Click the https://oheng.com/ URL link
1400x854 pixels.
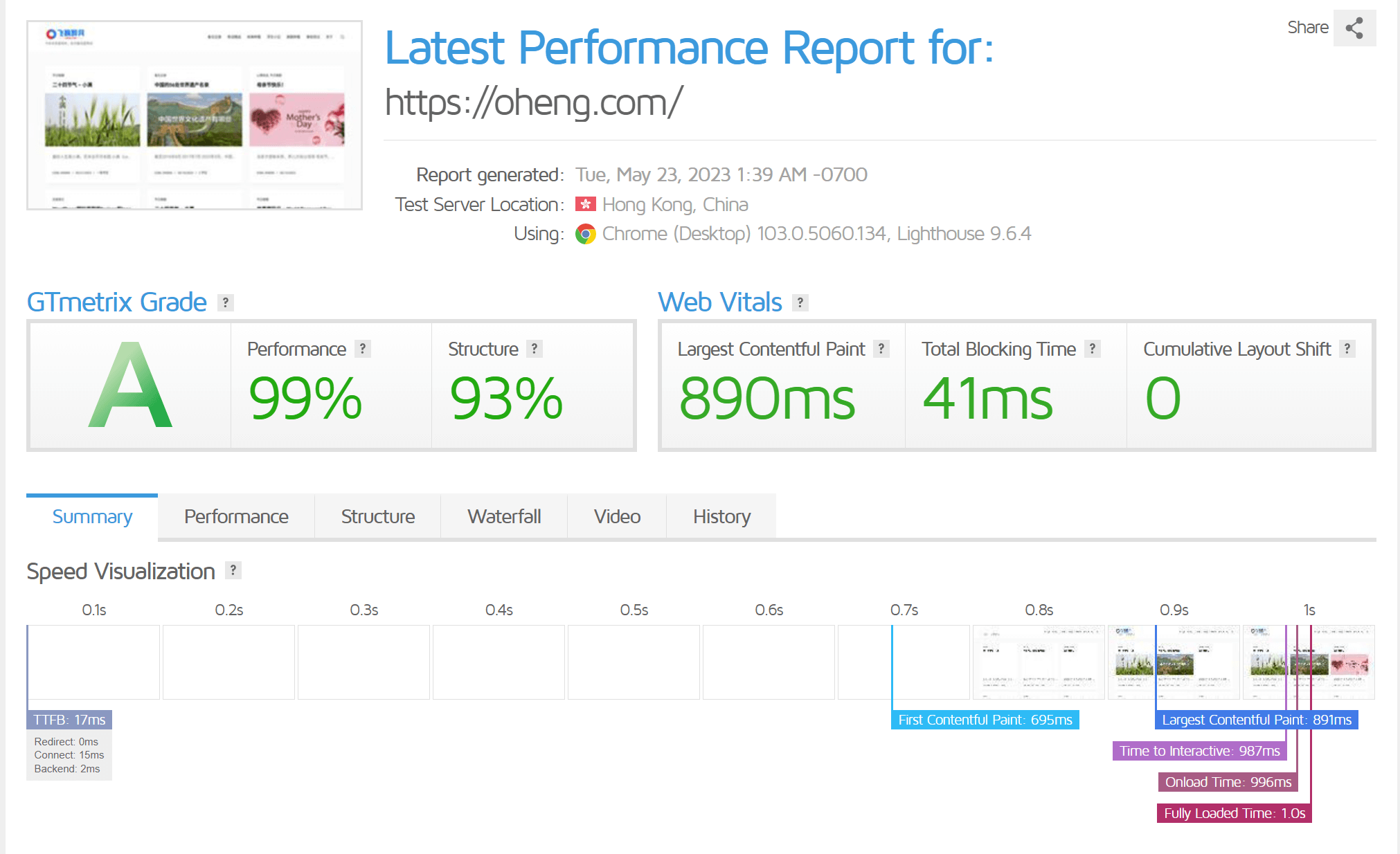[534, 102]
